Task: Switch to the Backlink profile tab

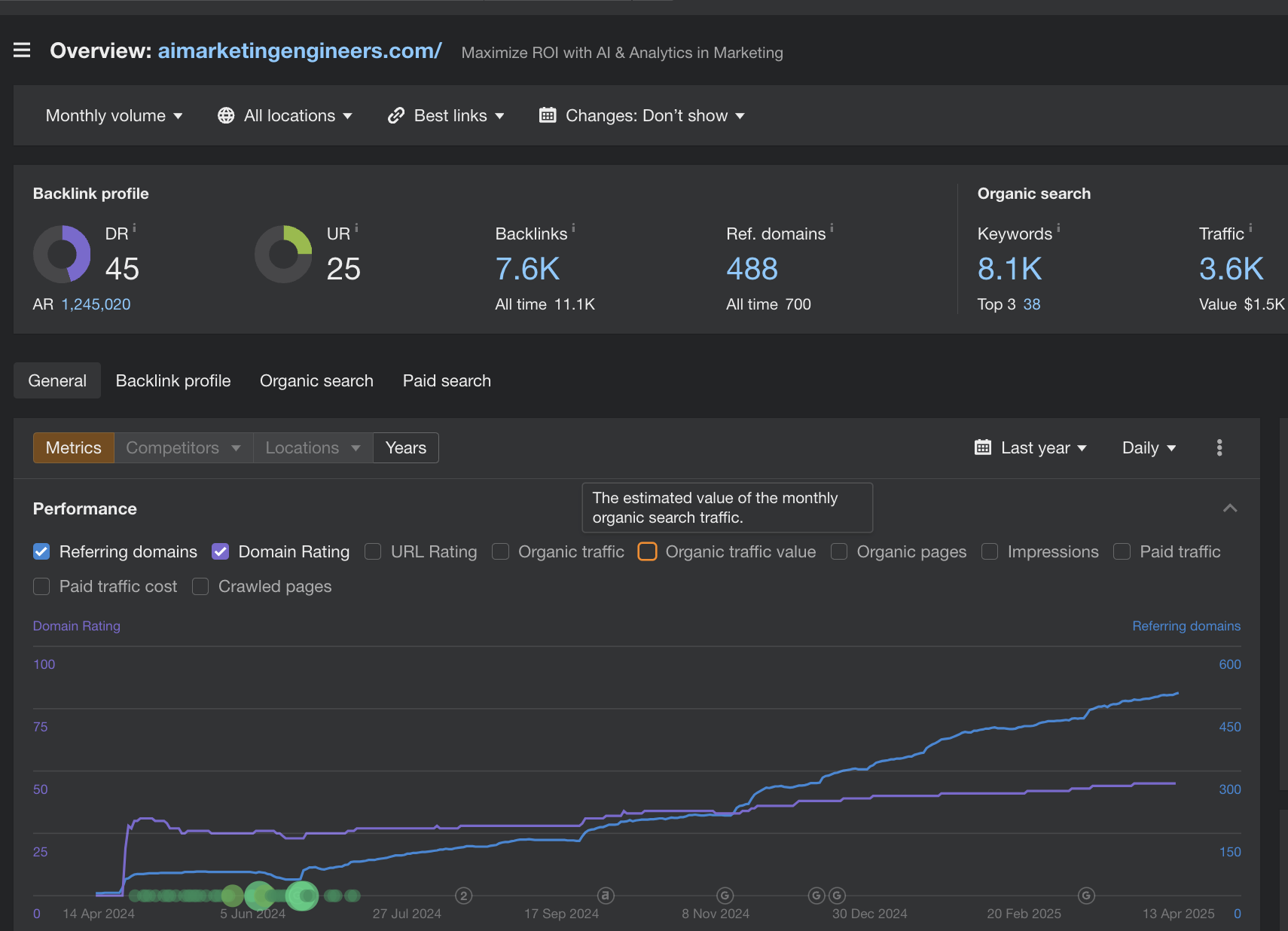Action: click(173, 380)
